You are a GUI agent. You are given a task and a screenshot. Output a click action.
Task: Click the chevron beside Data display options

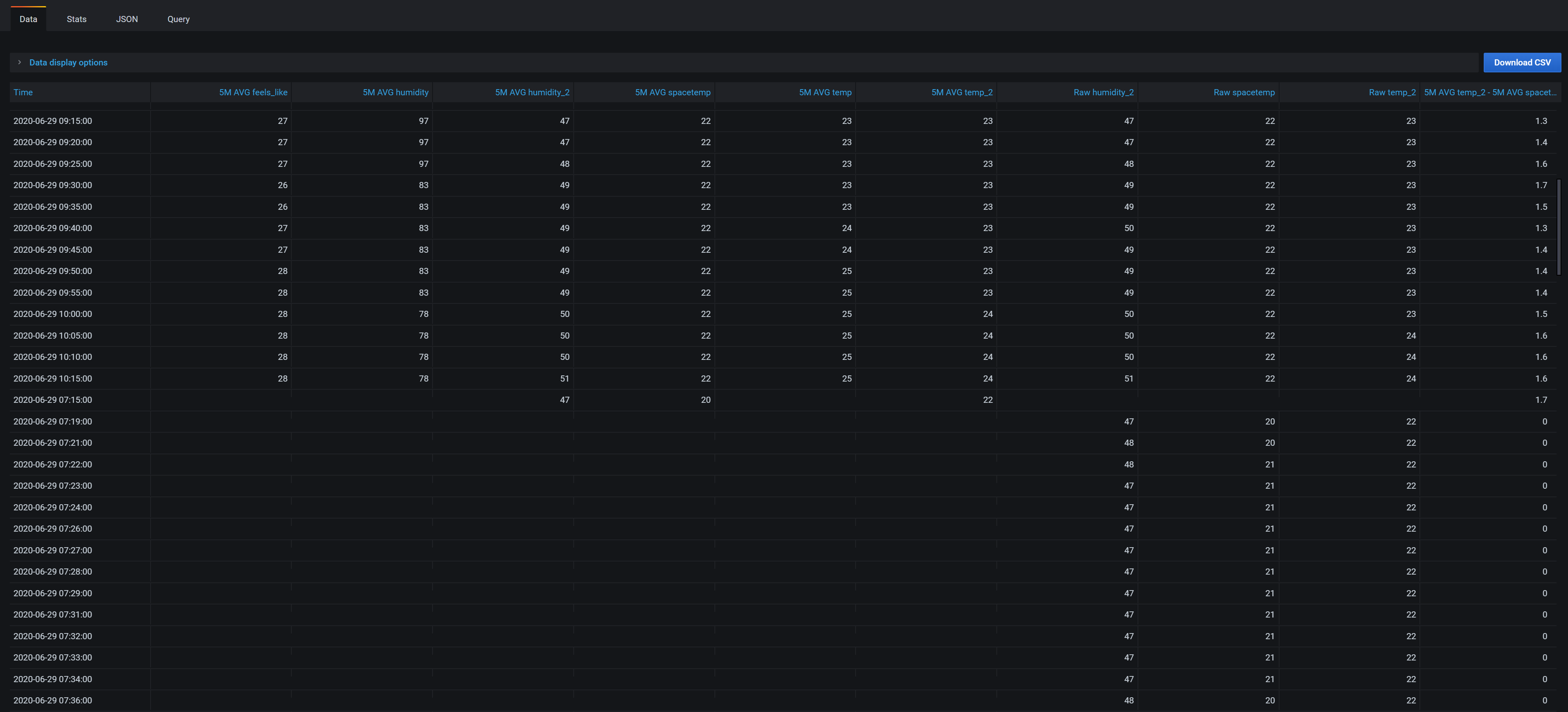click(x=20, y=62)
